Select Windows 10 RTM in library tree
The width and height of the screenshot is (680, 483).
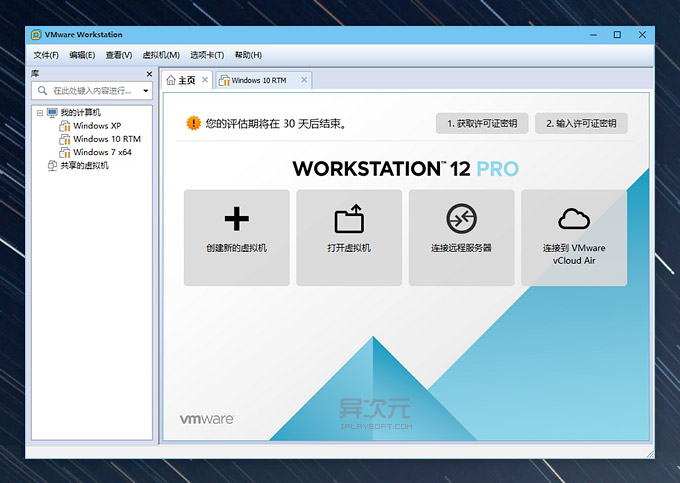click(107, 139)
